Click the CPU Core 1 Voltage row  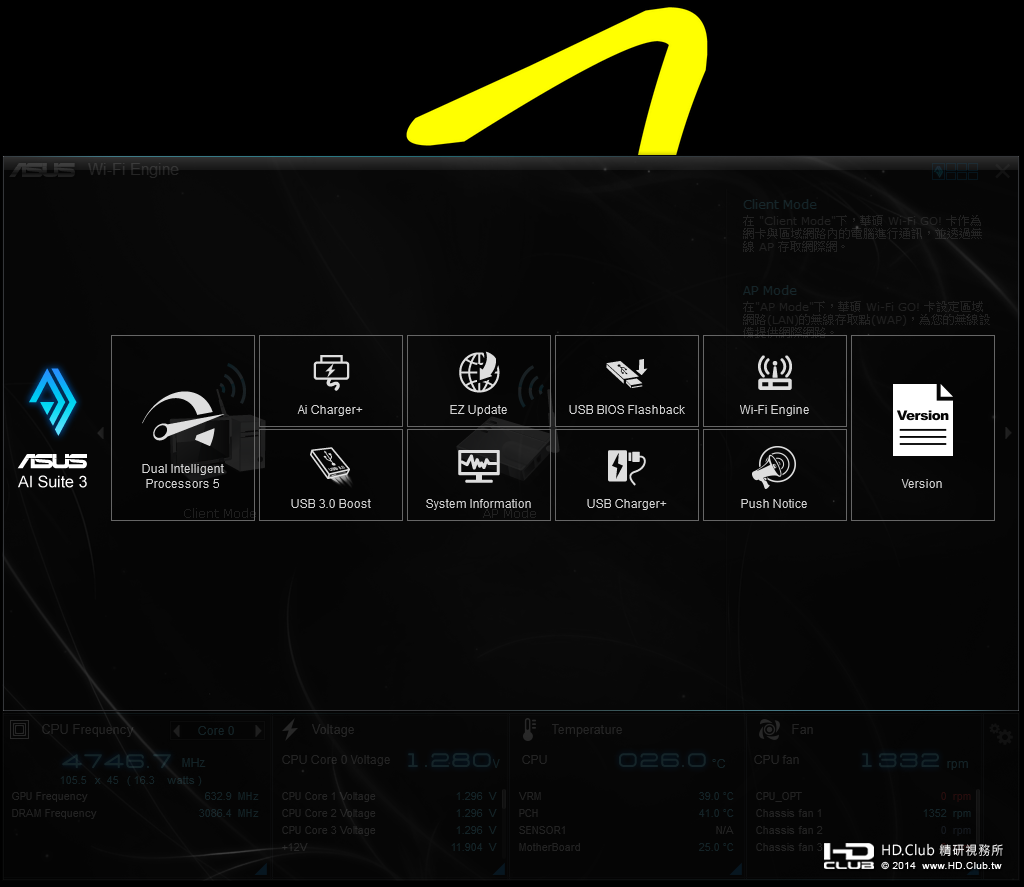click(389, 796)
